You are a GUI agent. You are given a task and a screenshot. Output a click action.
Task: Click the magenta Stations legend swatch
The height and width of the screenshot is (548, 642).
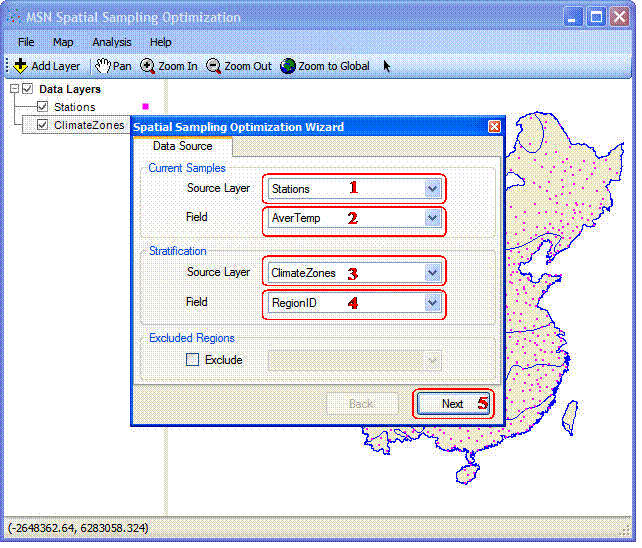(145, 106)
